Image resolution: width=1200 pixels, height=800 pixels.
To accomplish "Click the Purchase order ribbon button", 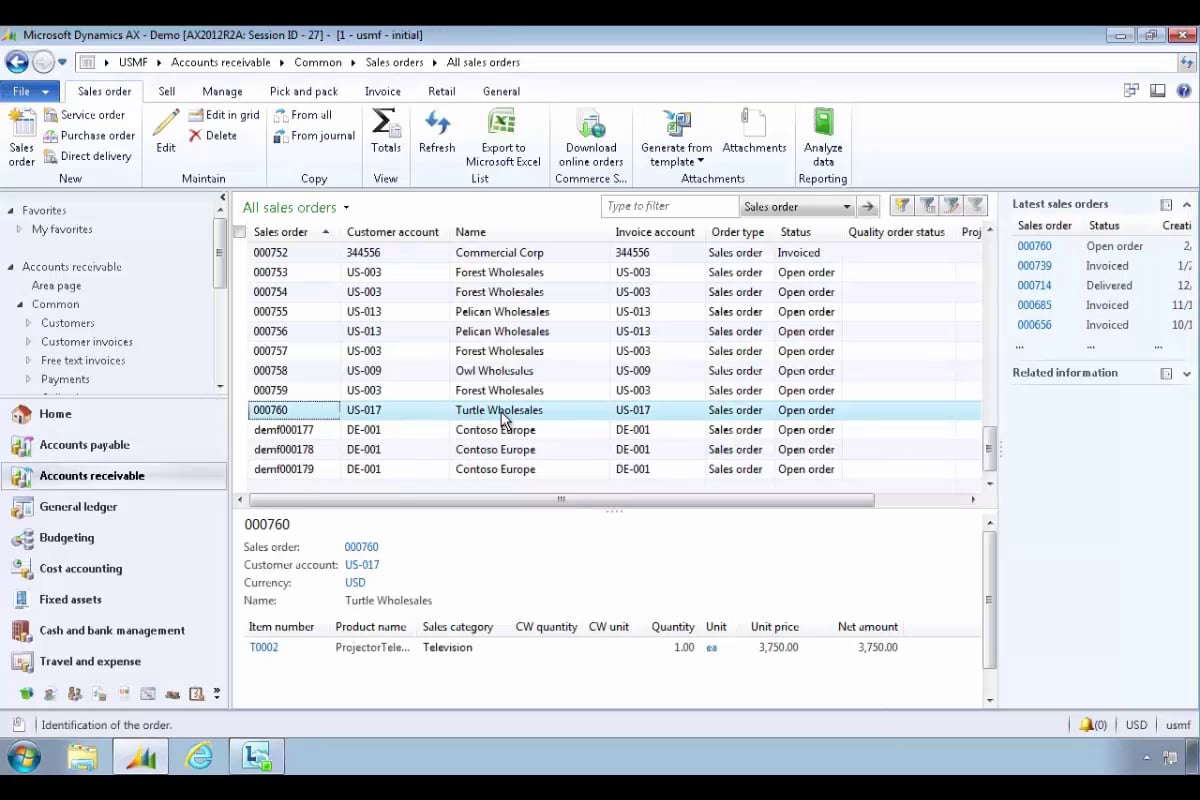I will point(89,135).
